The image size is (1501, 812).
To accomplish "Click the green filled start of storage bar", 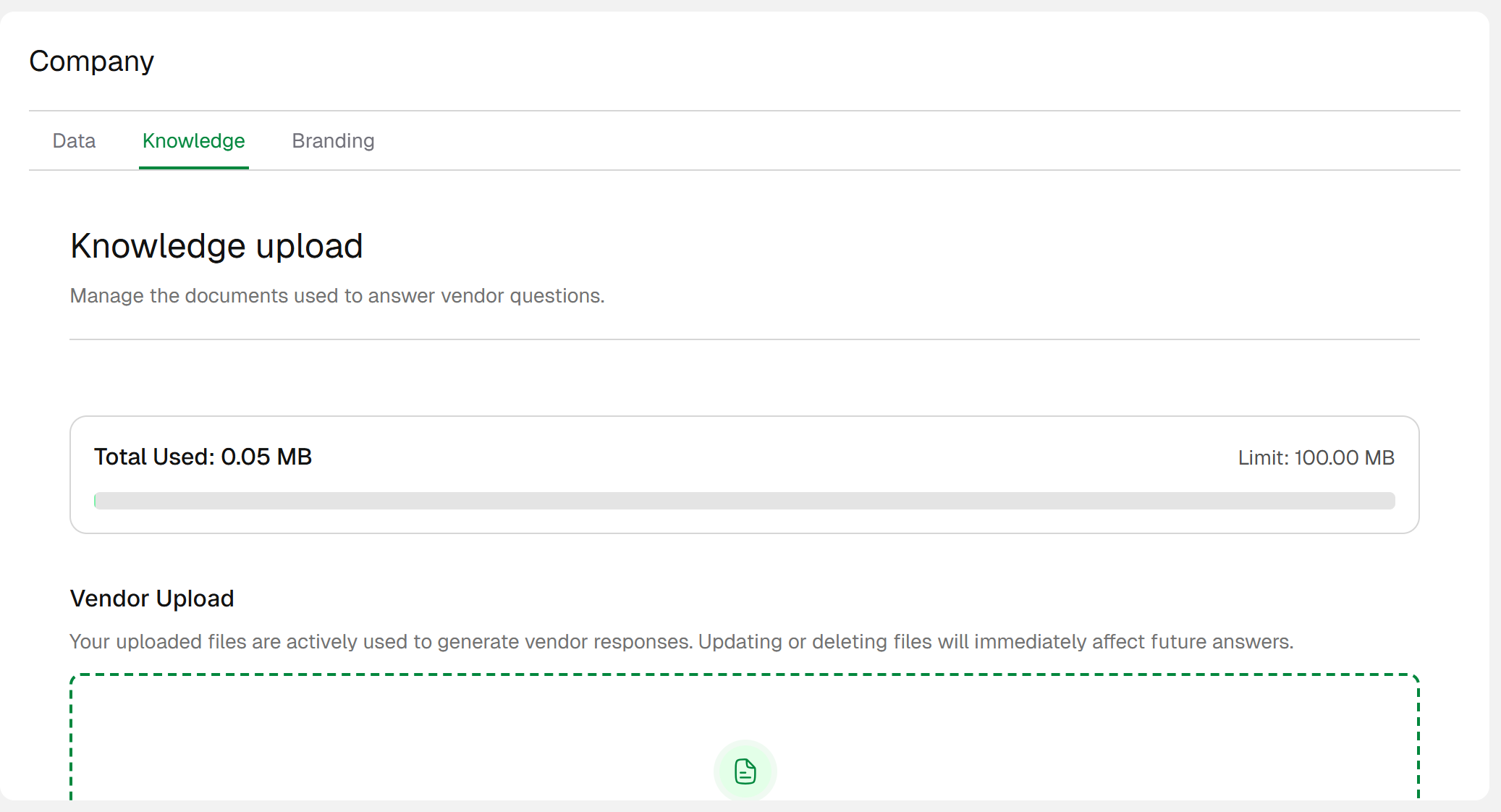I will 96,501.
